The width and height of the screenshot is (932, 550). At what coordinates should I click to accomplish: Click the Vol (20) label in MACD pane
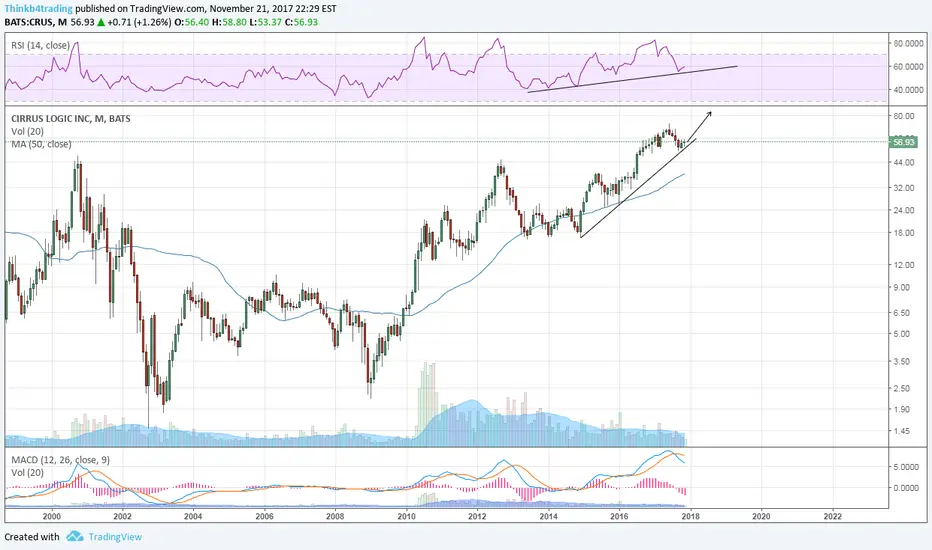27,473
